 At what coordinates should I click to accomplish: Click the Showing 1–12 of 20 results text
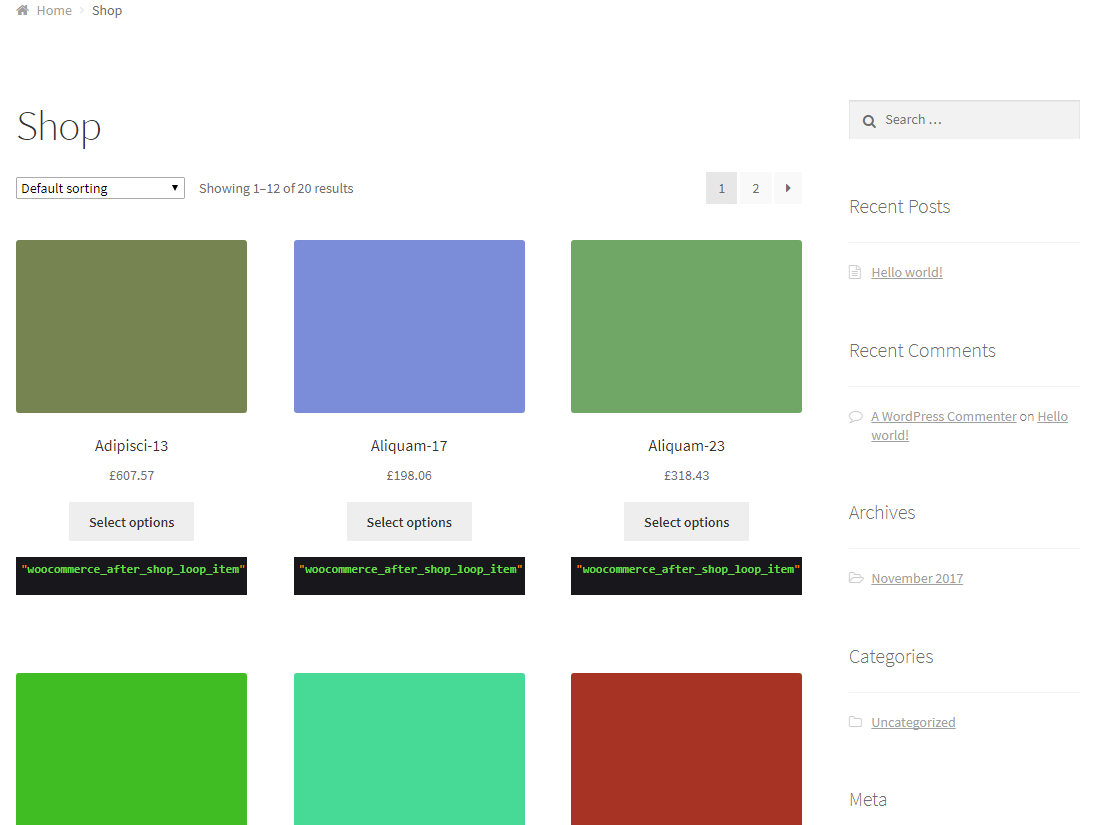(276, 188)
